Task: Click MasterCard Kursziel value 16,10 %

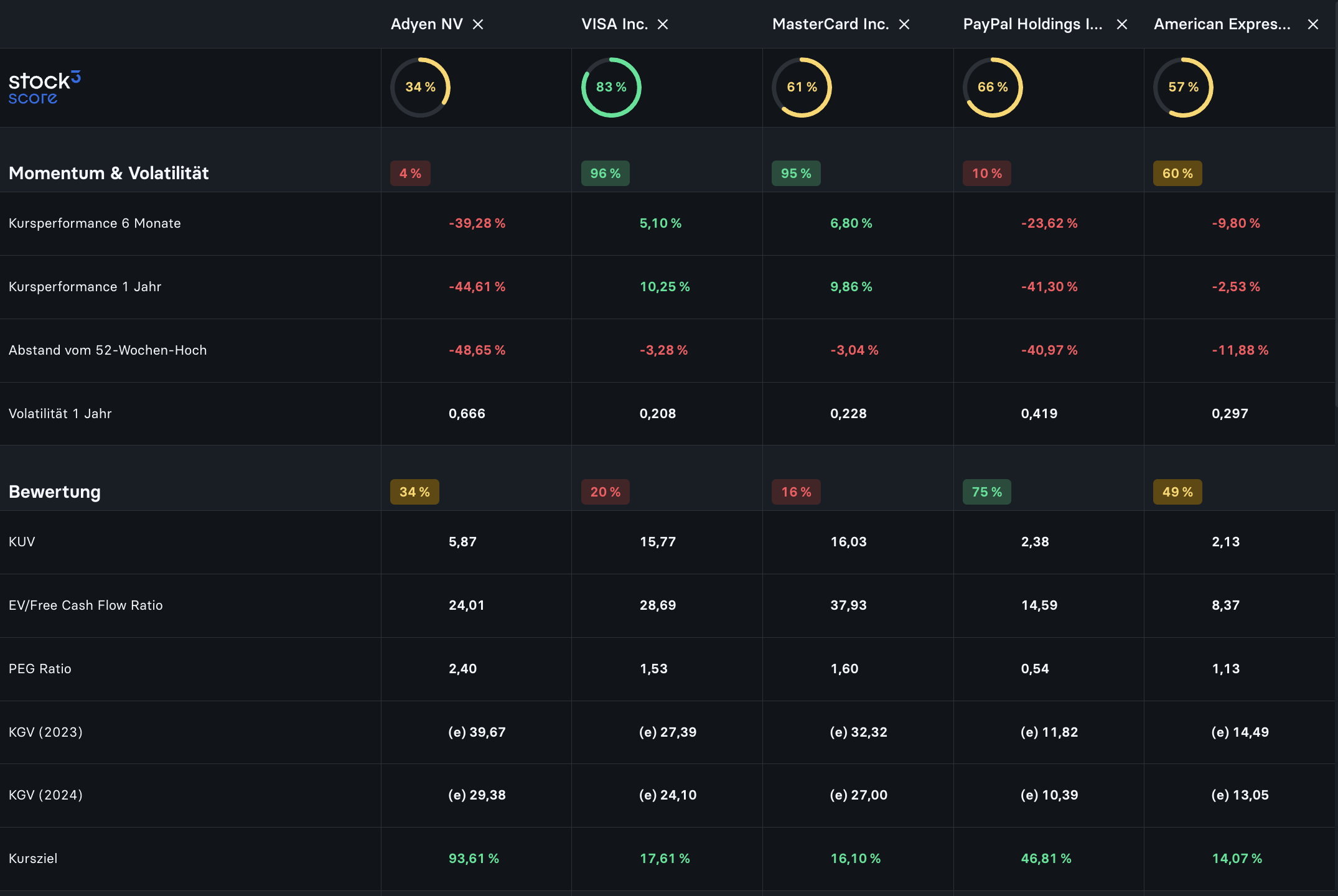Action: click(856, 859)
